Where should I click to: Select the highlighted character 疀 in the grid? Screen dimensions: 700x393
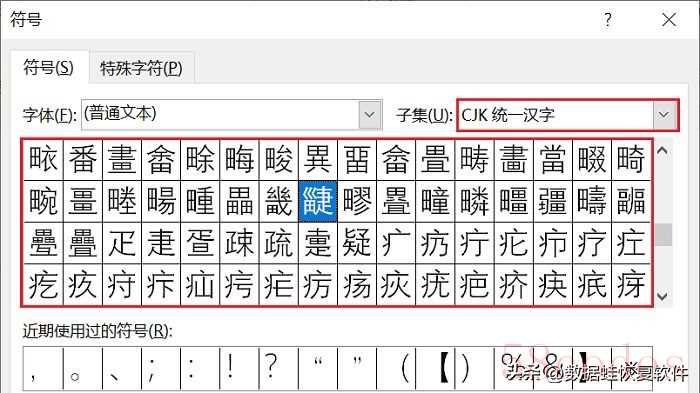[x=317, y=201]
